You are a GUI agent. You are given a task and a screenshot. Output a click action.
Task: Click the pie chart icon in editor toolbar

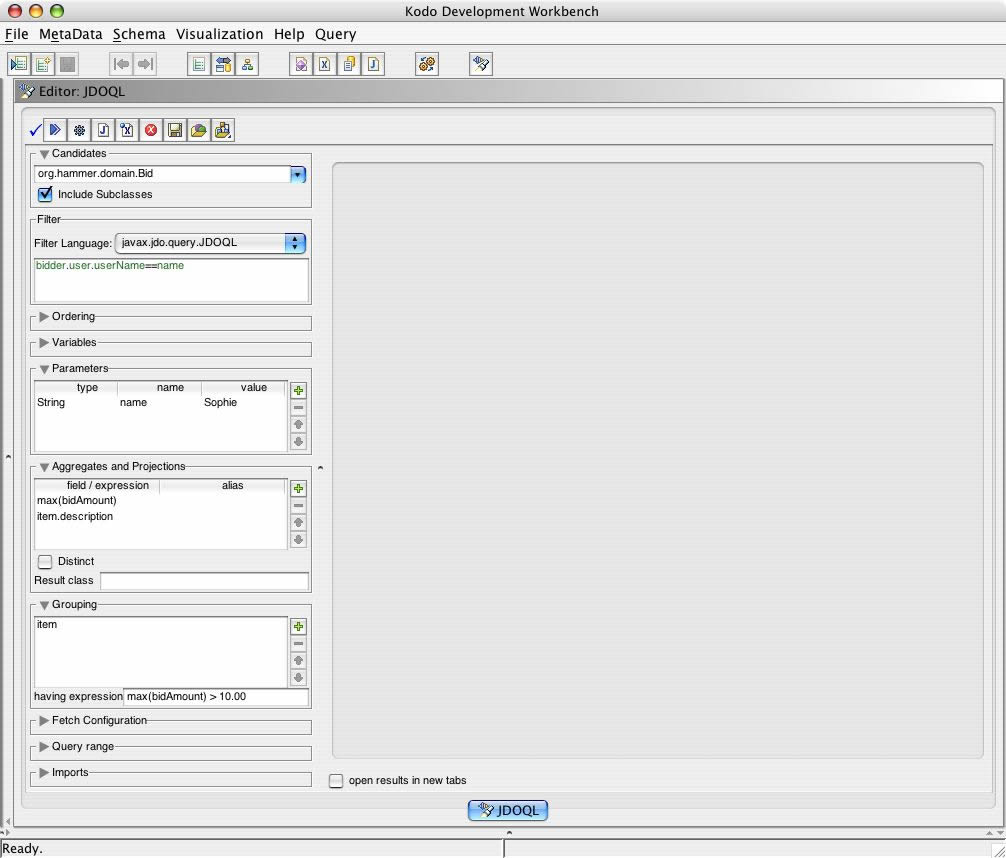(199, 130)
